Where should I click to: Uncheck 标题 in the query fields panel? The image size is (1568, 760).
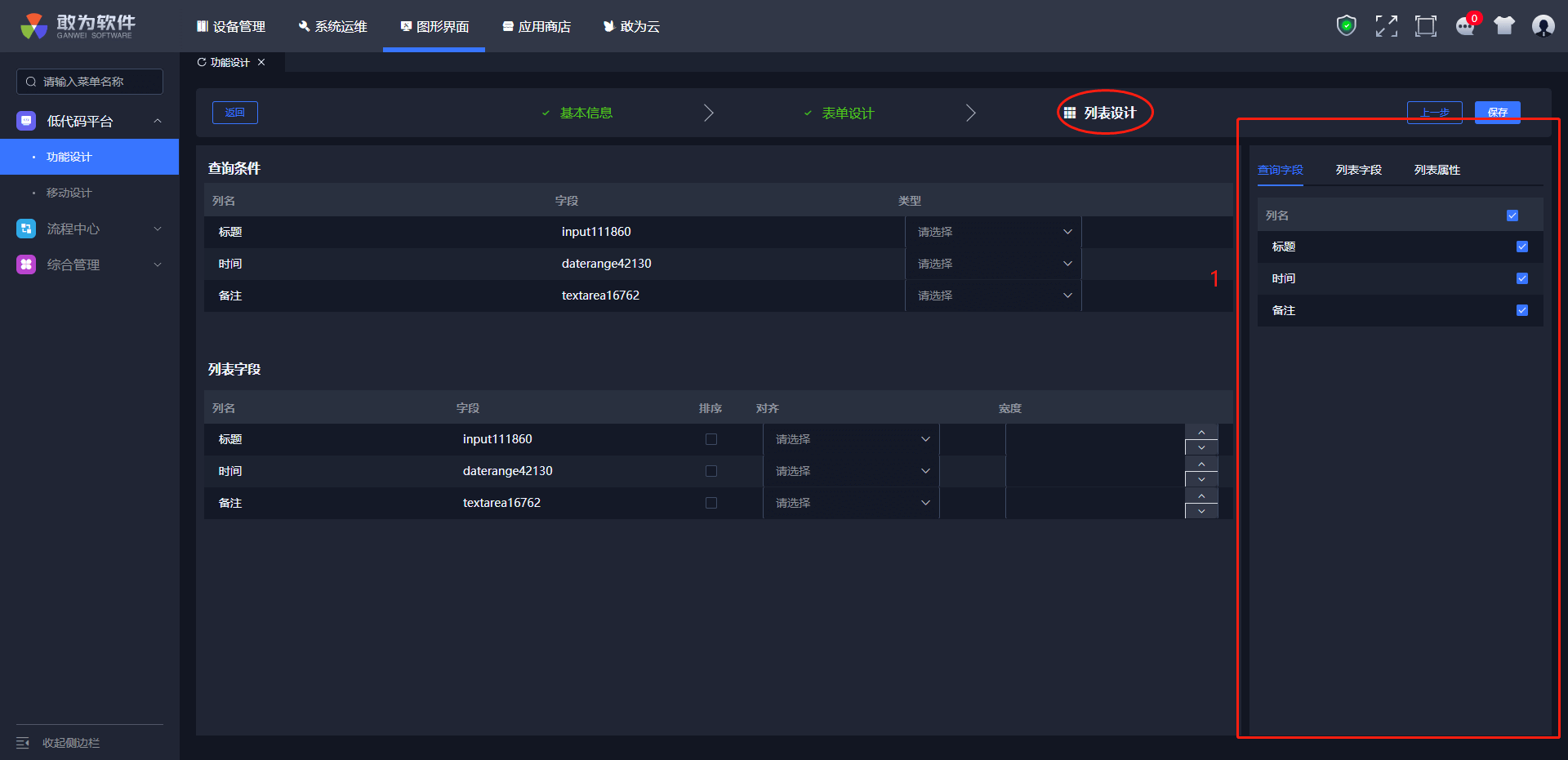[1521, 247]
